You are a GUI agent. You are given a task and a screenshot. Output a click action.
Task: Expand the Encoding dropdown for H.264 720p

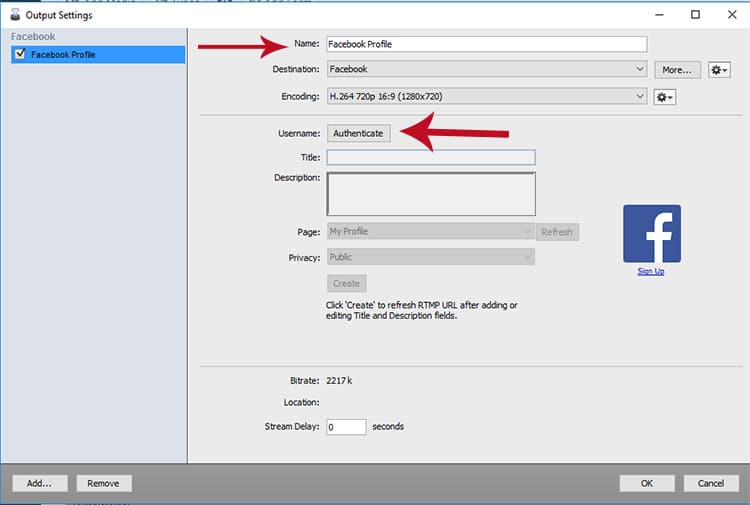click(x=487, y=96)
